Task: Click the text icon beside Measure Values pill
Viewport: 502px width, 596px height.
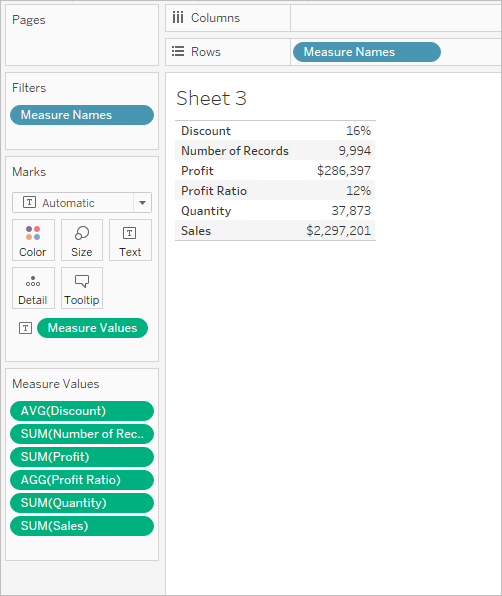Action: (25, 328)
